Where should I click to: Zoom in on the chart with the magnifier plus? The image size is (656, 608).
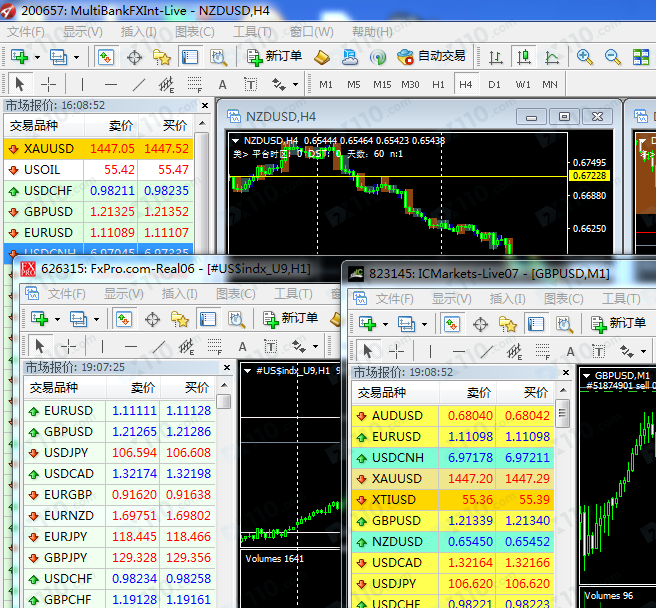pyautogui.click(x=585, y=57)
